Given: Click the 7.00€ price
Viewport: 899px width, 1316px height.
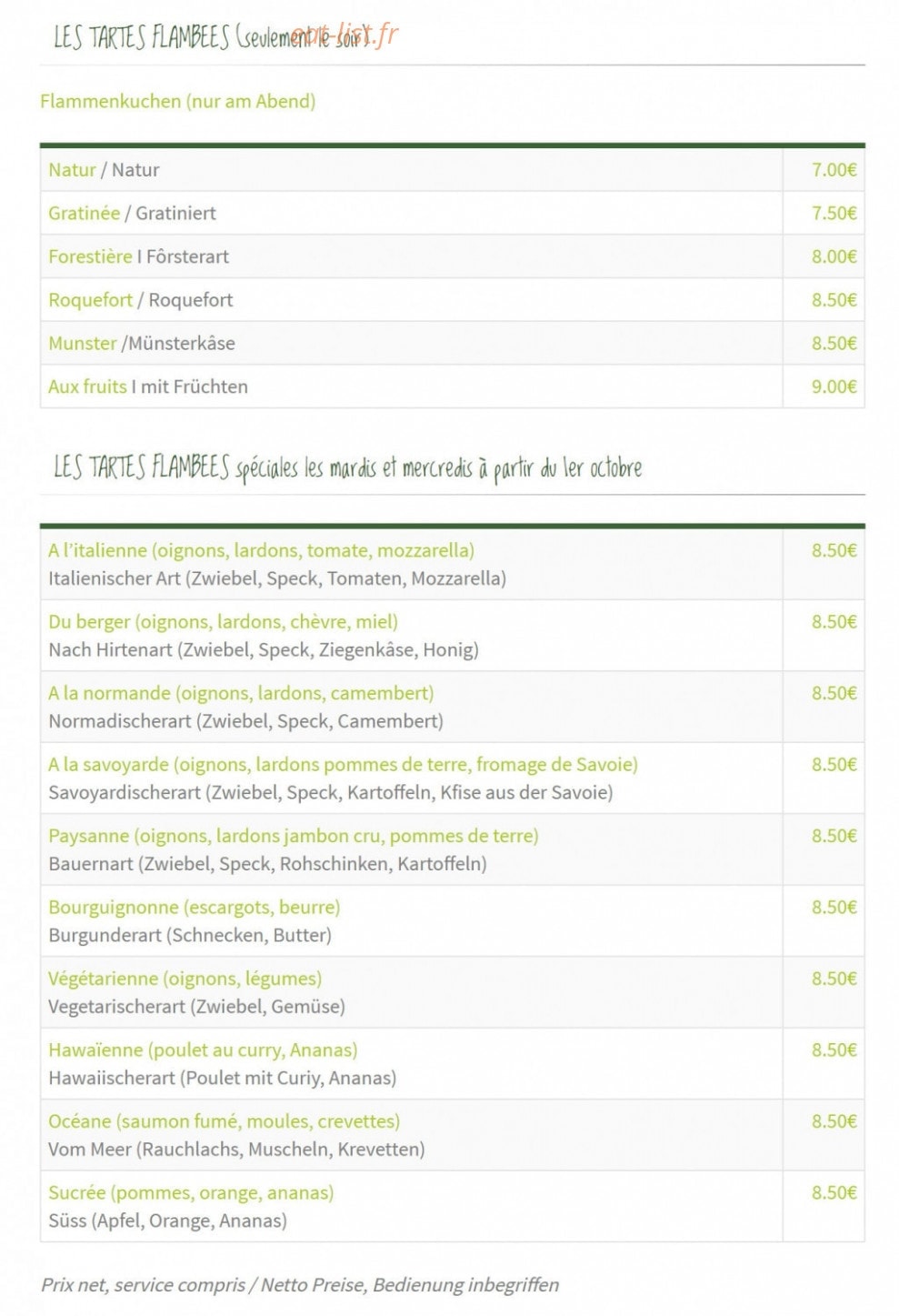Looking at the screenshot, I should coord(834,170).
